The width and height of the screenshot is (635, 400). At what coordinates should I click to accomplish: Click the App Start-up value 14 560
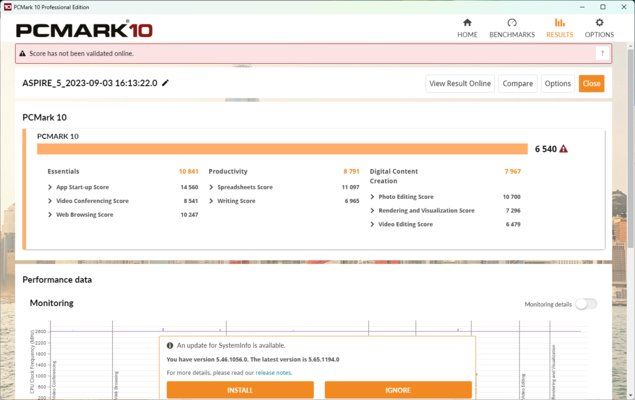coord(189,187)
